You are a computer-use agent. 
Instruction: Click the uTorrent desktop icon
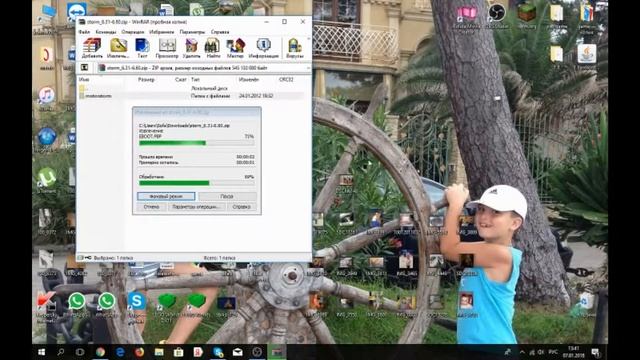(47, 179)
